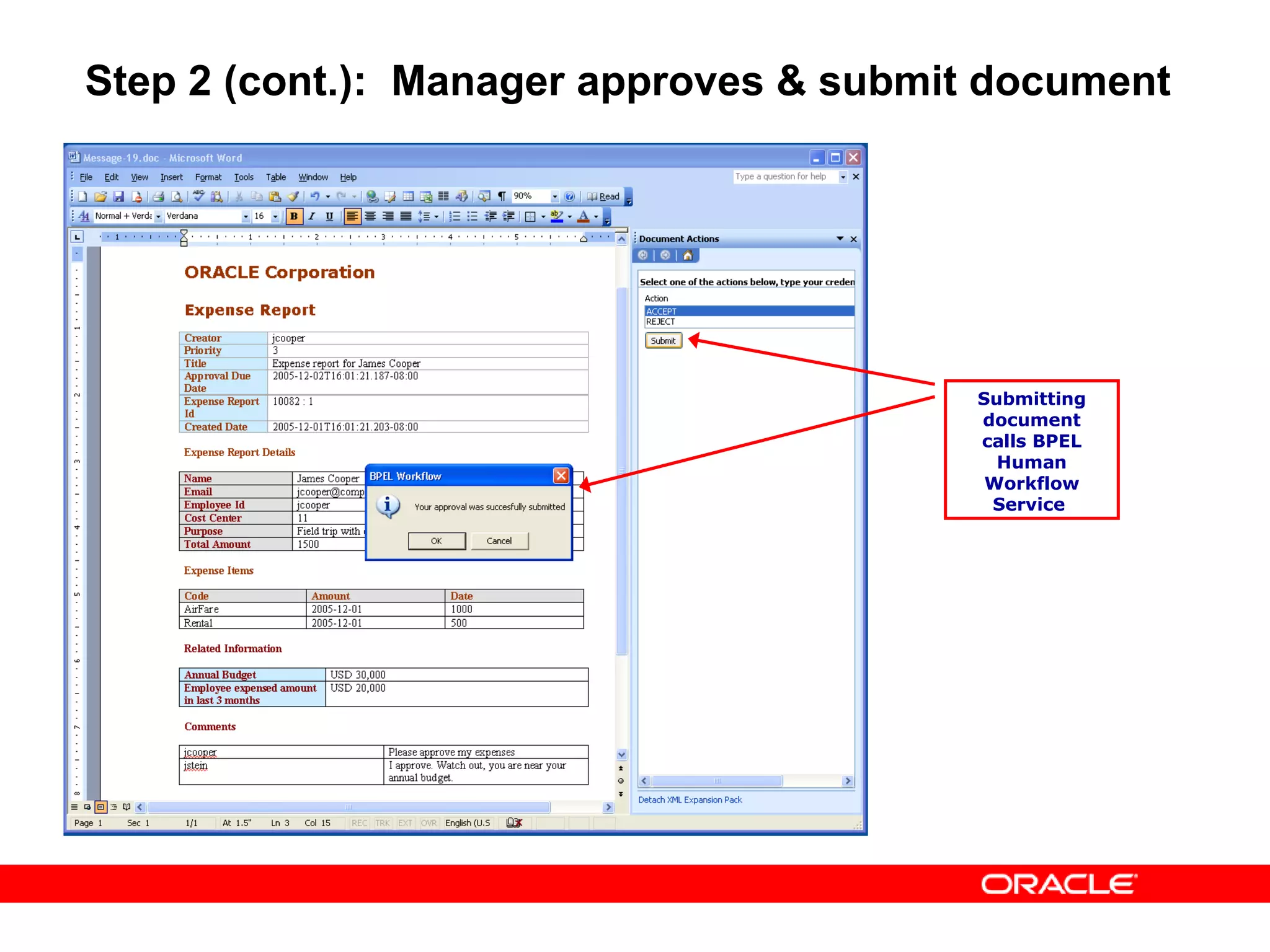Click the Decrease Indent icon
Viewport: 1270px width, 952px height.
pyautogui.click(x=491, y=216)
